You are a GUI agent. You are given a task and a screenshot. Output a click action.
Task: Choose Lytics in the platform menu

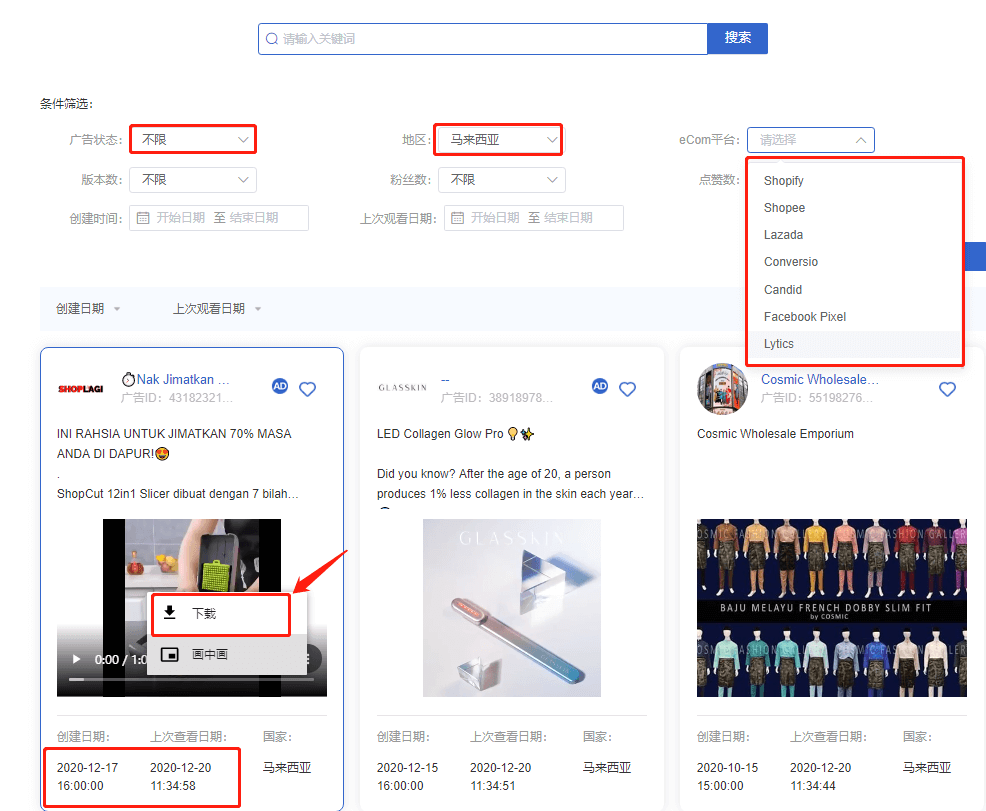pyautogui.click(x=785, y=343)
